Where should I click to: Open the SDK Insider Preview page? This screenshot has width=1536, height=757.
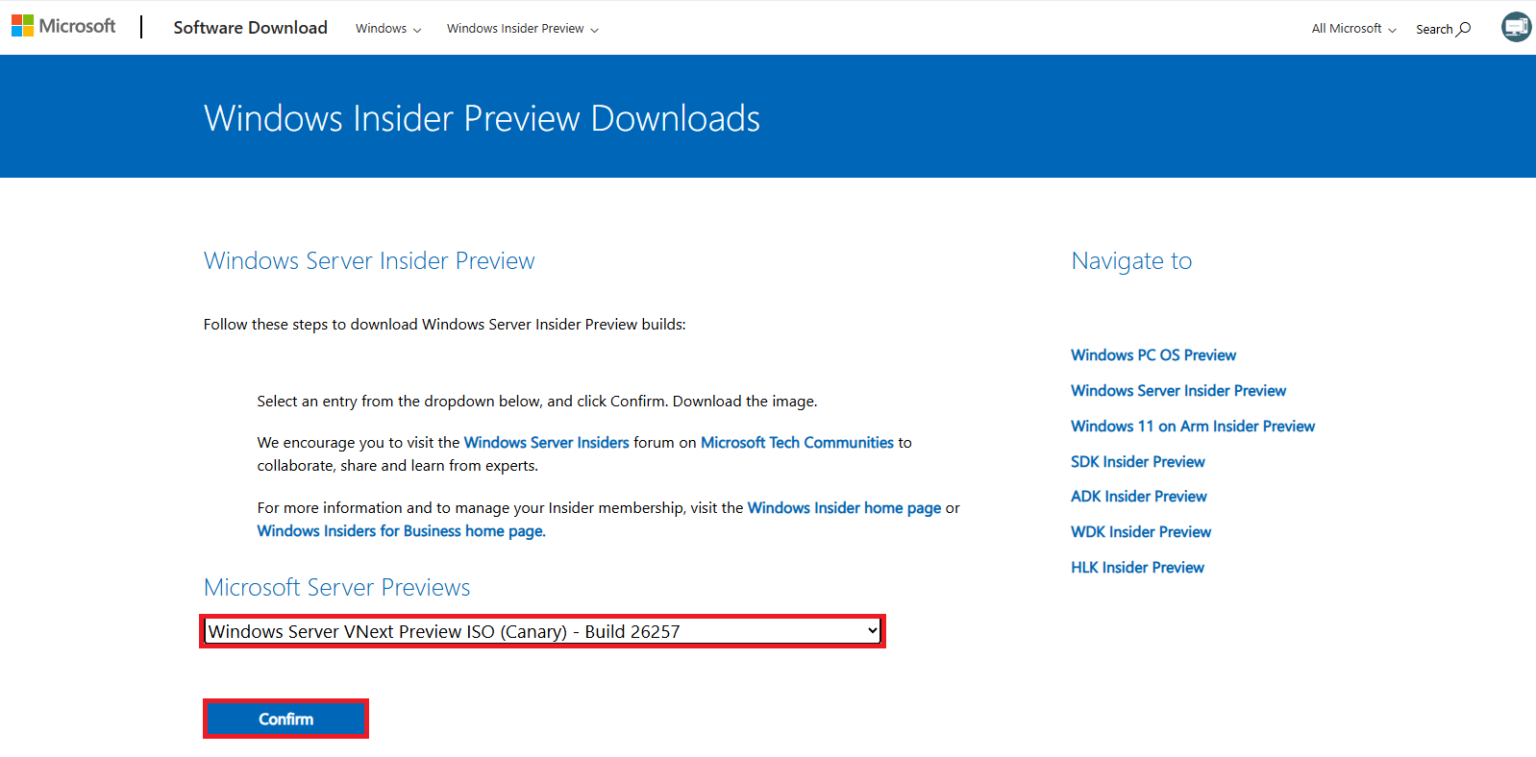pyautogui.click(x=1137, y=461)
